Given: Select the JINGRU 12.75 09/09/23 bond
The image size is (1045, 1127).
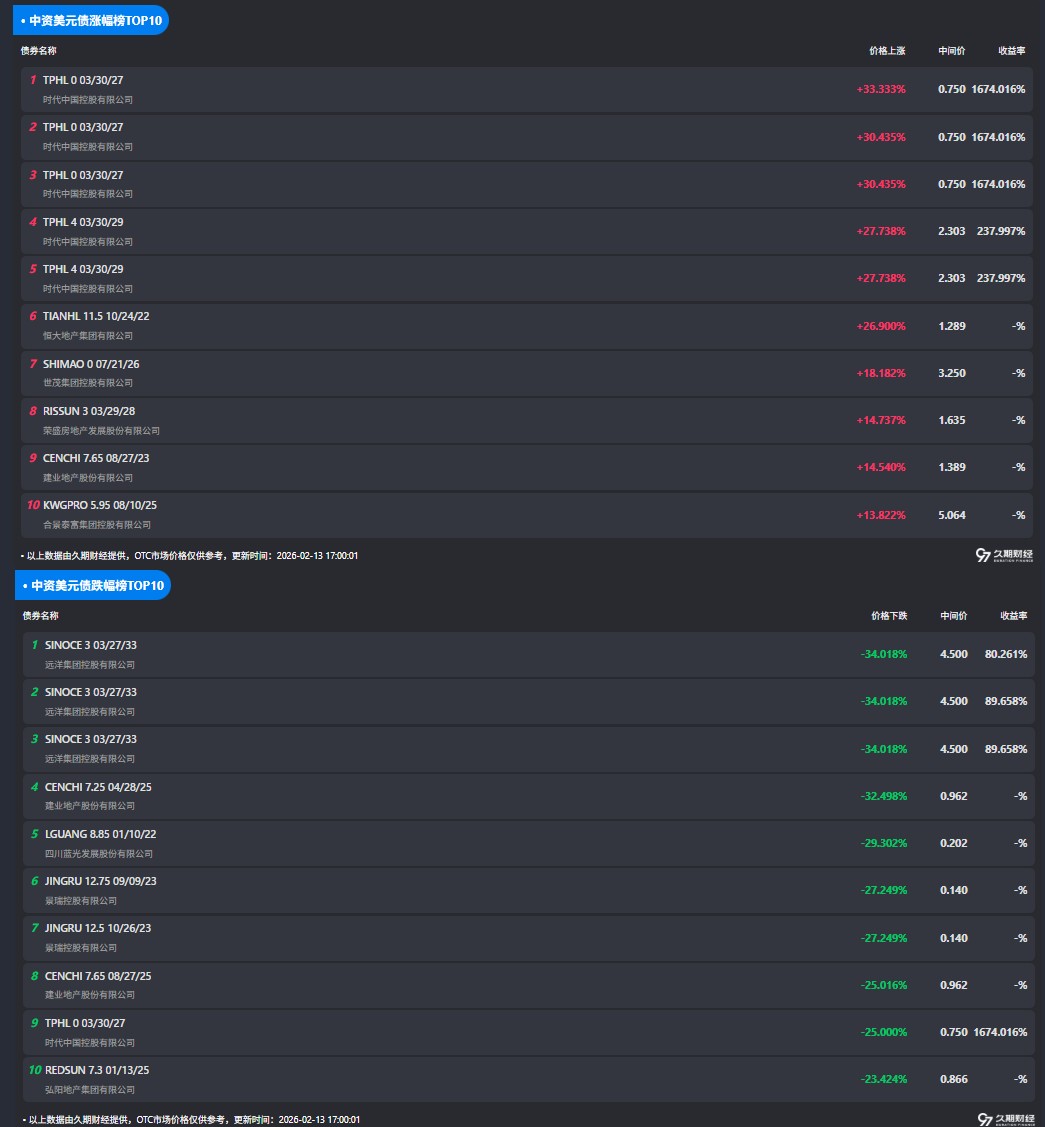Looking at the screenshot, I should tap(100, 881).
